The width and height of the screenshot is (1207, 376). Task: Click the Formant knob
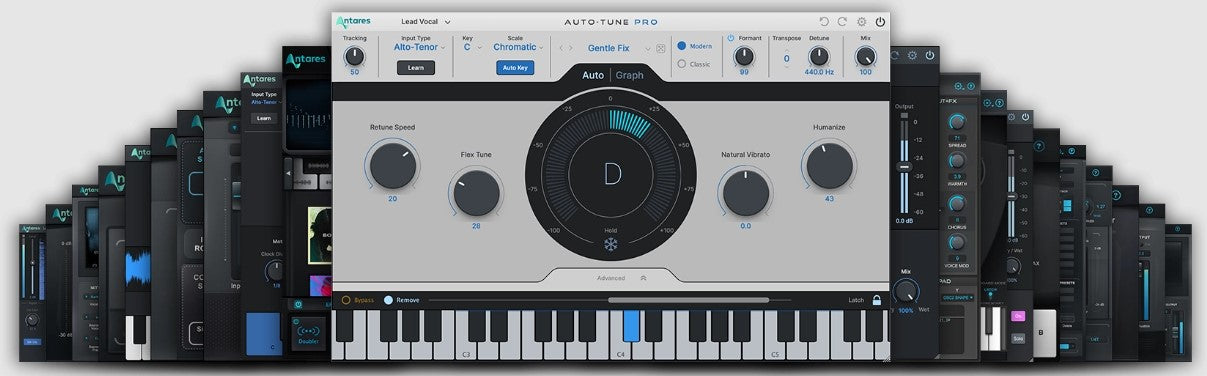coord(744,56)
